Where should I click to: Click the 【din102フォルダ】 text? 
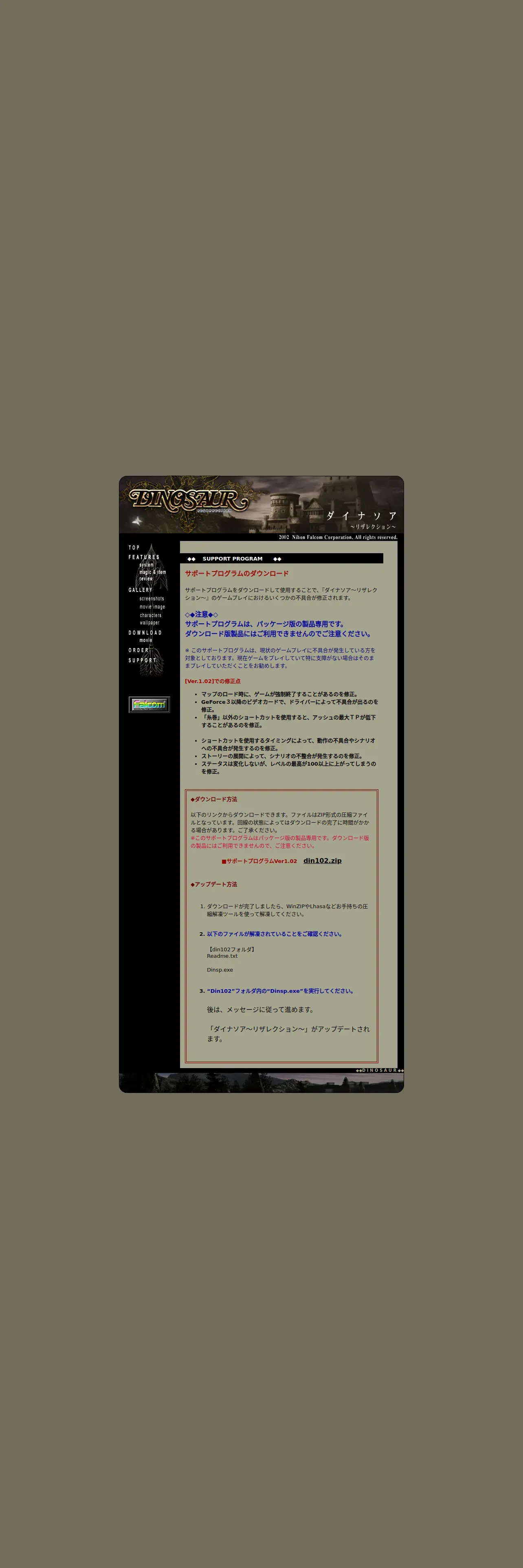[231, 950]
